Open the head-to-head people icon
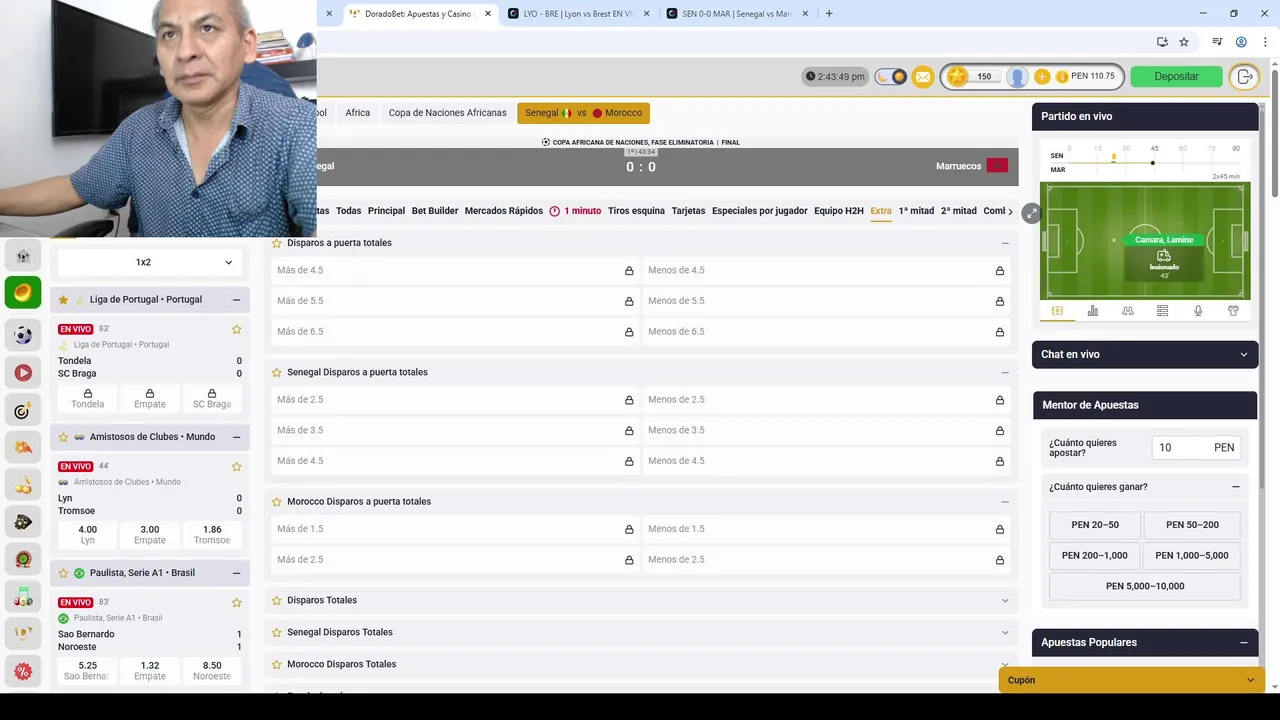The image size is (1280, 720). (x=1127, y=311)
